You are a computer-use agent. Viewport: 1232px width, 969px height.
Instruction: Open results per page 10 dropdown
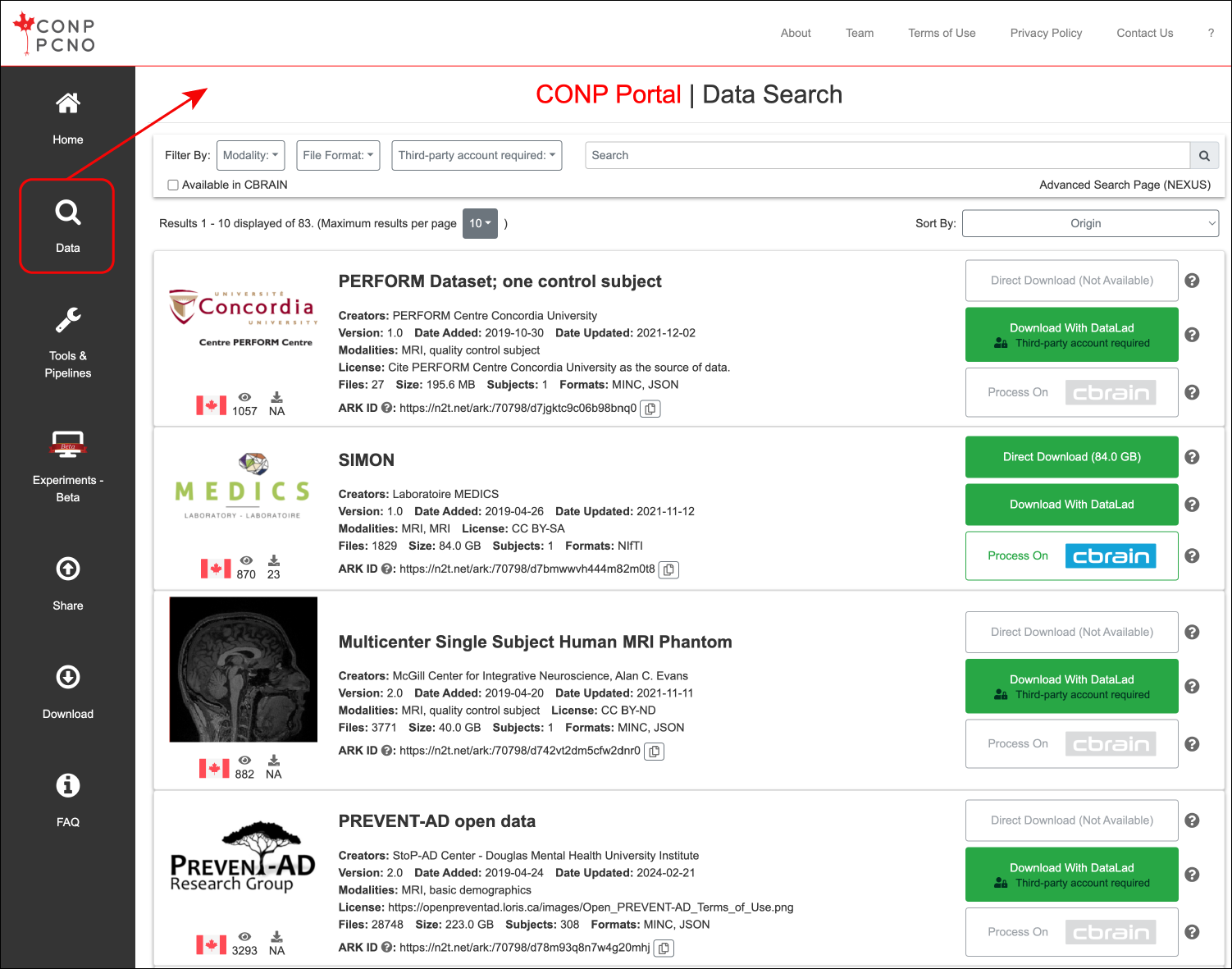pyautogui.click(x=480, y=223)
